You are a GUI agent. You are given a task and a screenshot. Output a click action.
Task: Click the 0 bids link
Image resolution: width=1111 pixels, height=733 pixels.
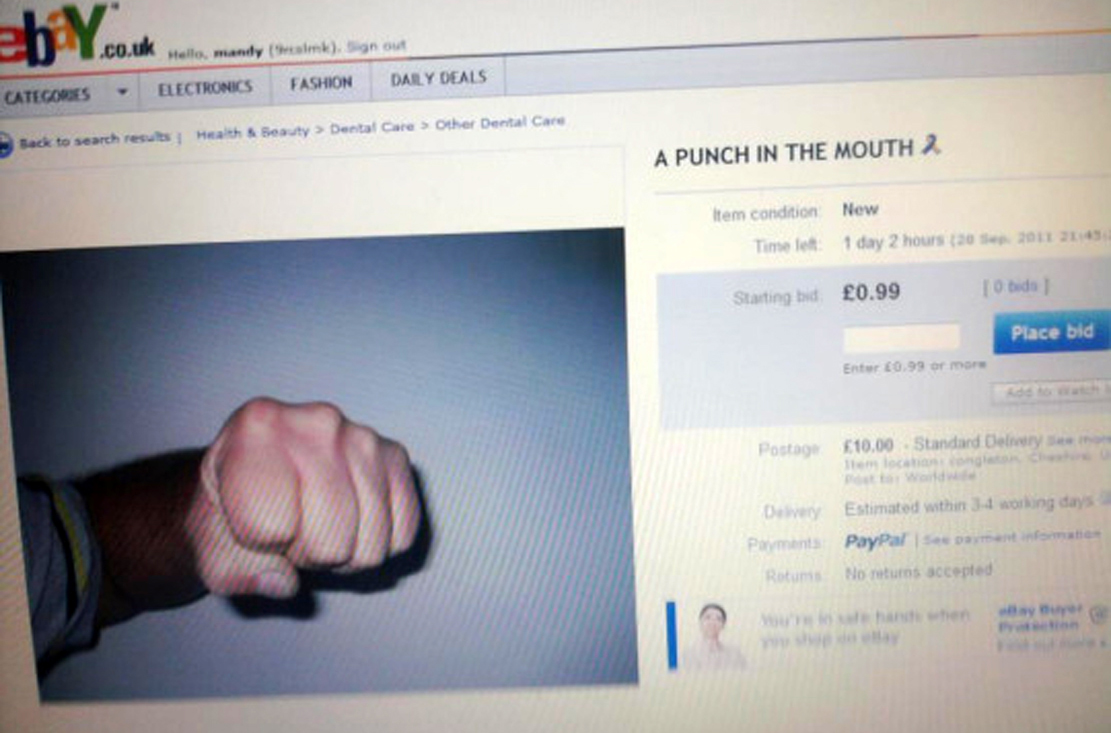(1015, 287)
